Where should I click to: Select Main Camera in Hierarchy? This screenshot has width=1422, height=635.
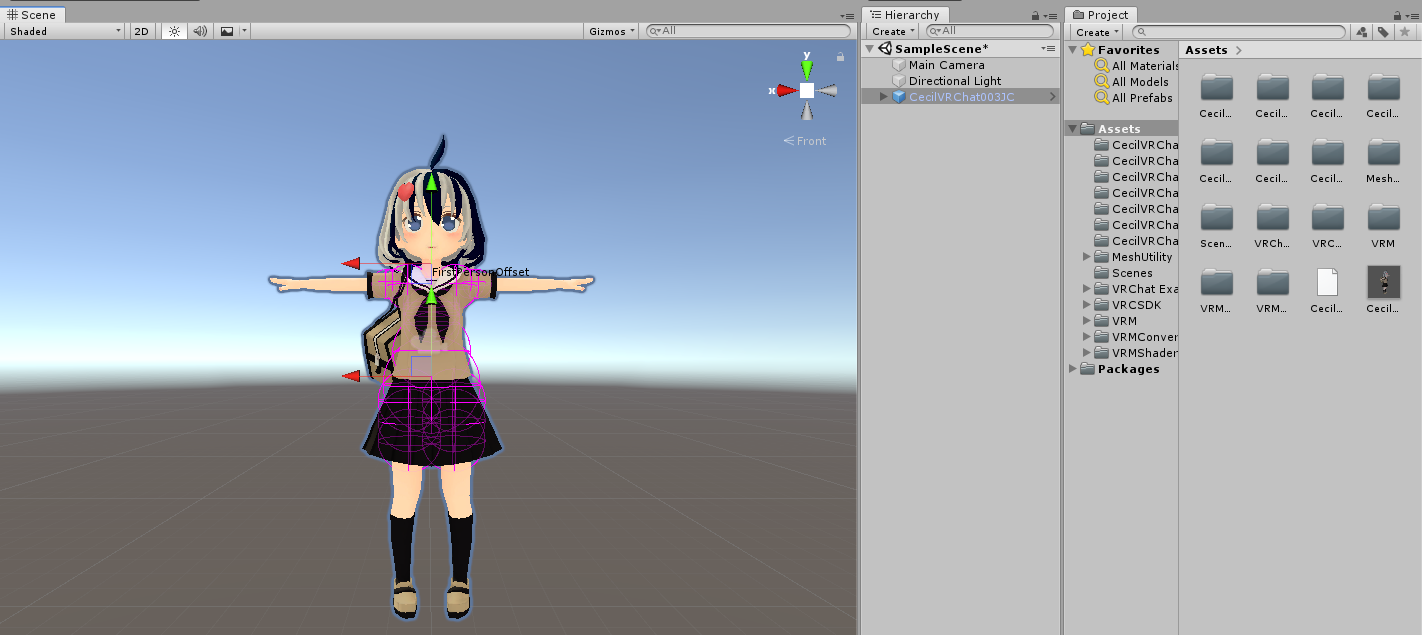946,65
